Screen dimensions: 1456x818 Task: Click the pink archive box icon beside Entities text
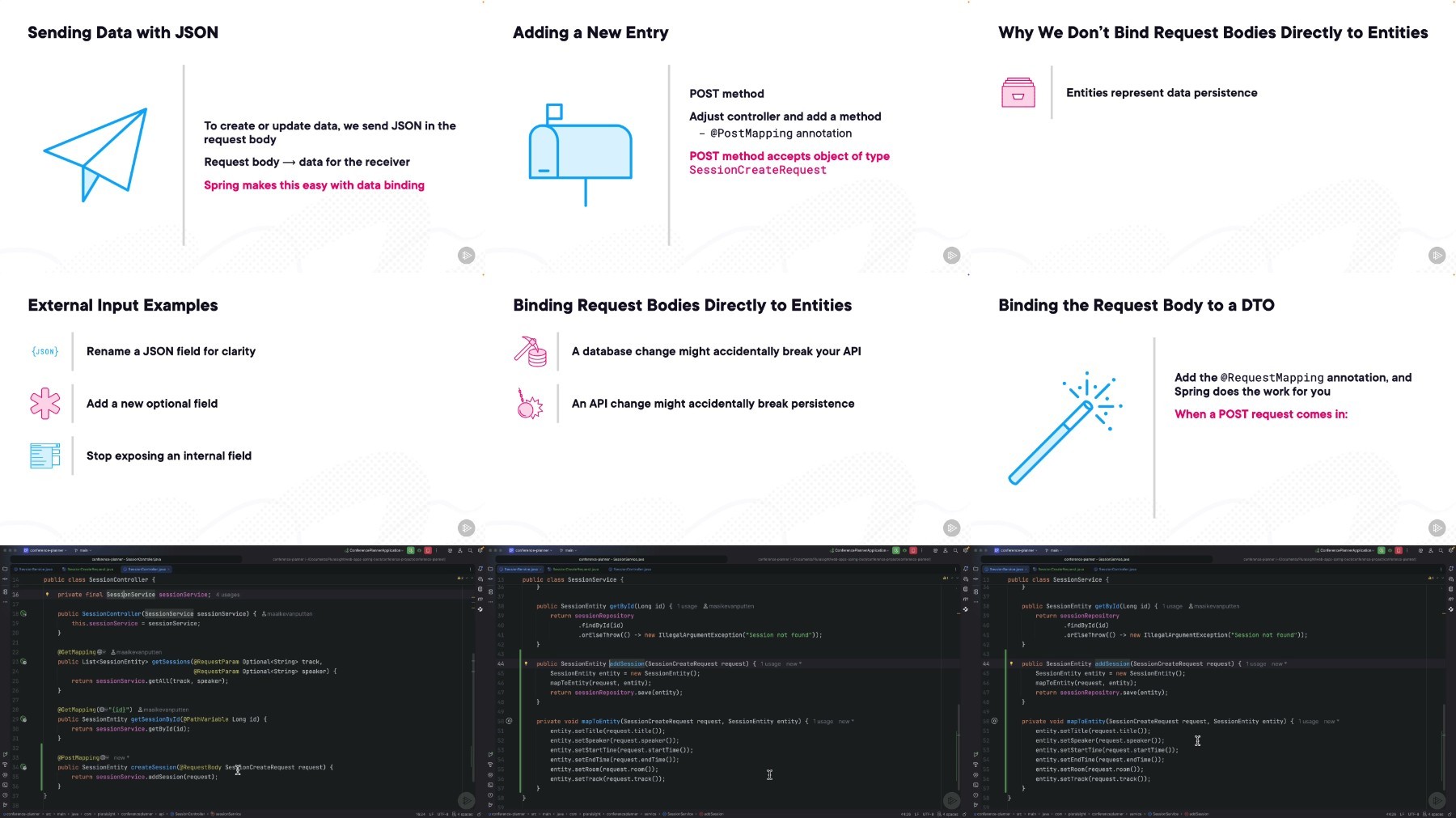point(1018,93)
